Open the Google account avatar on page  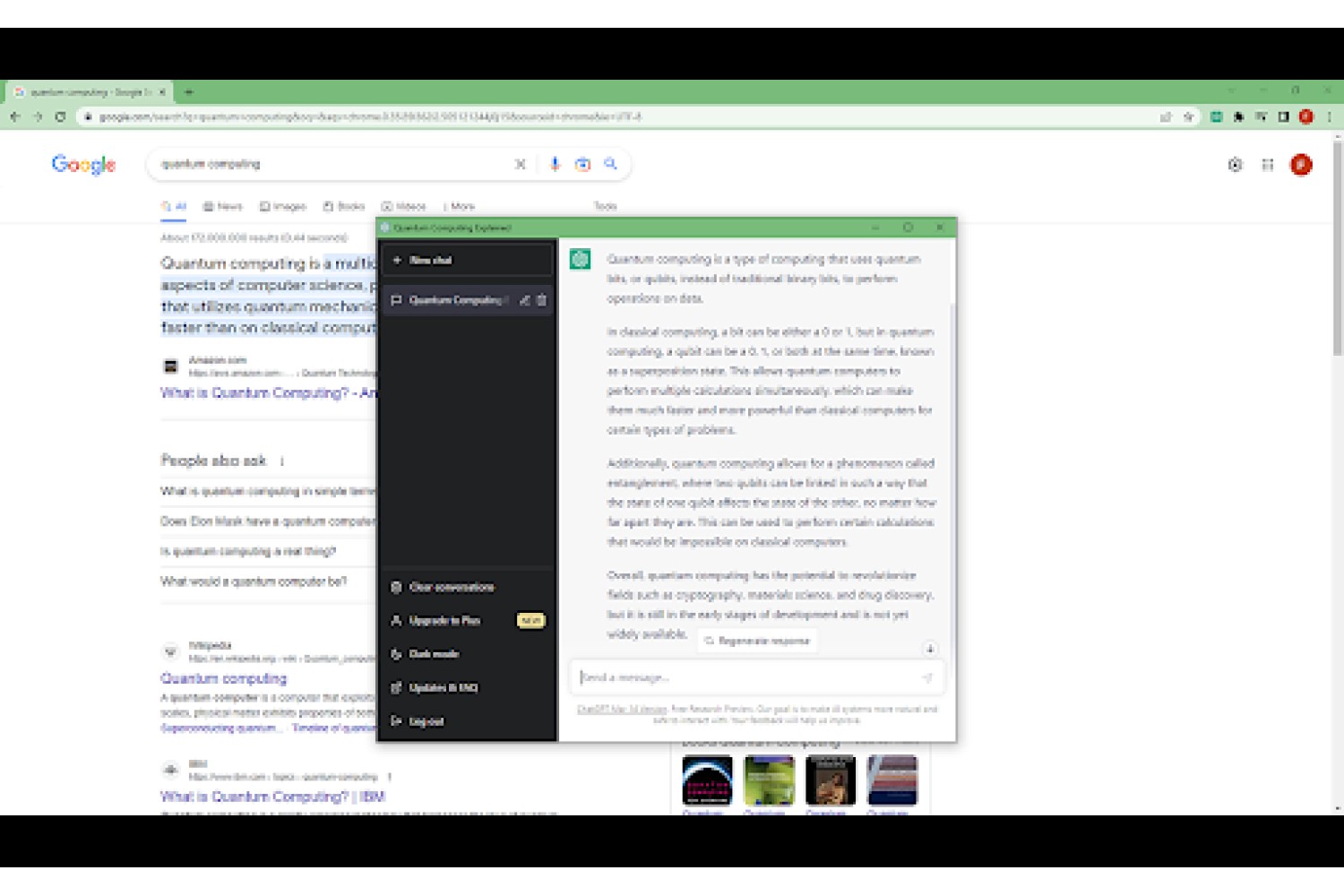(x=1301, y=165)
